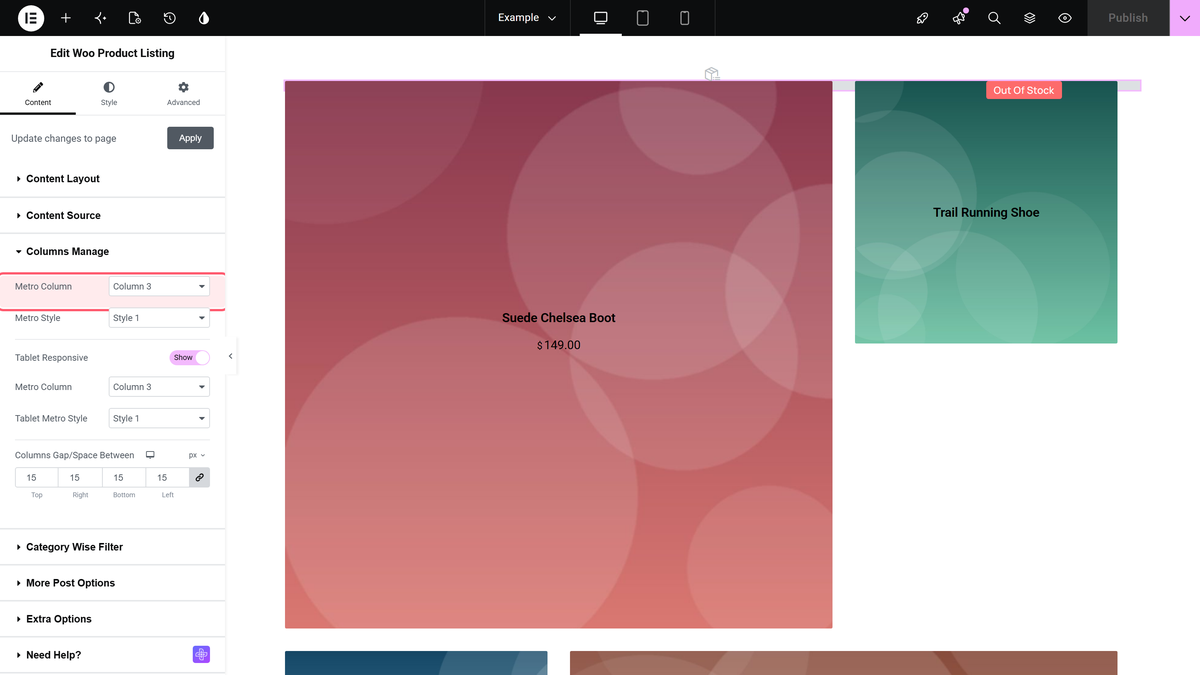Image resolution: width=1200 pixels, height=675 pixels.
Task: Click the Update changes to page text
Action: (64, 138)
